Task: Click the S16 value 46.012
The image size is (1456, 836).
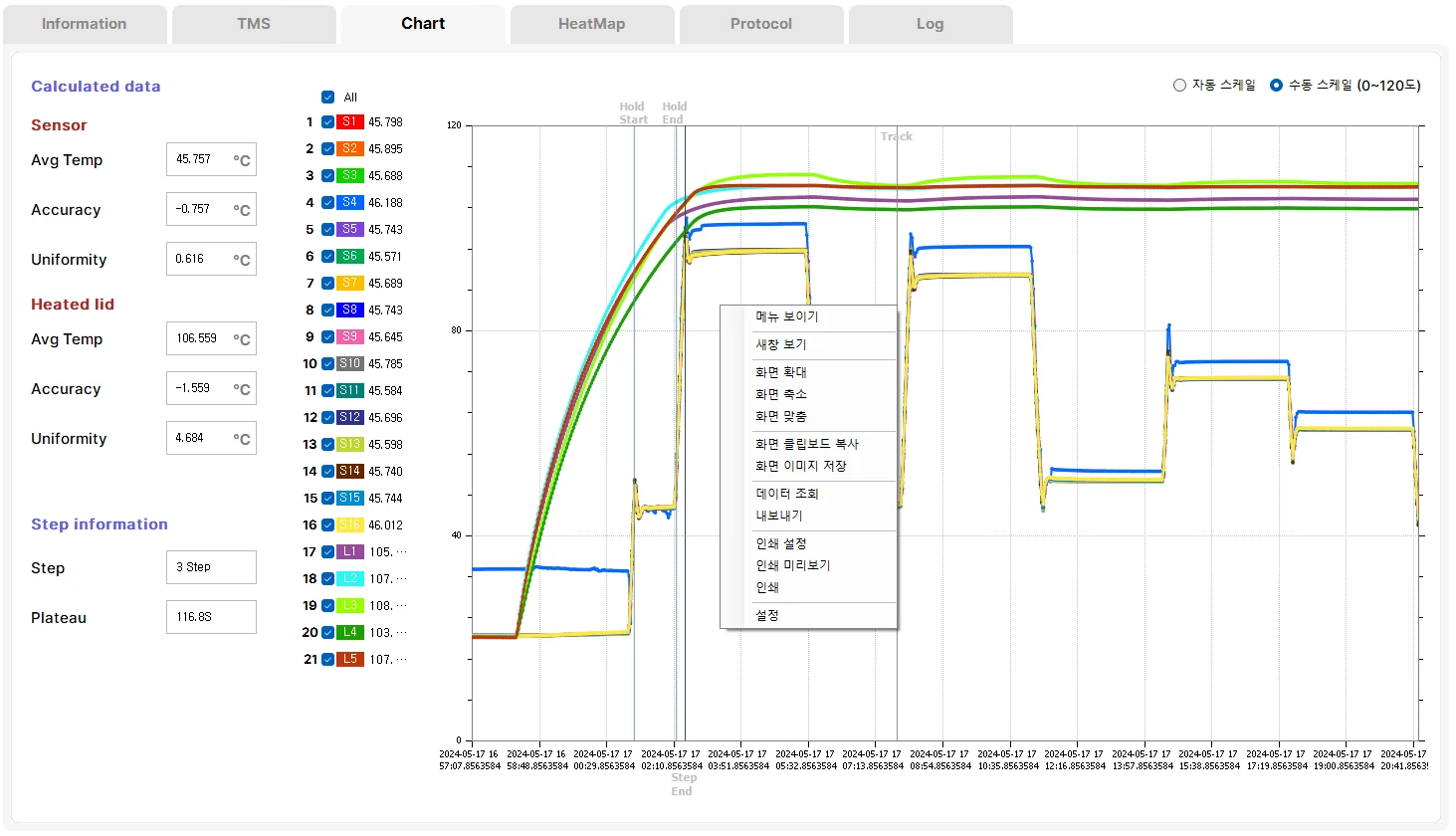Action: click(385, 525)
